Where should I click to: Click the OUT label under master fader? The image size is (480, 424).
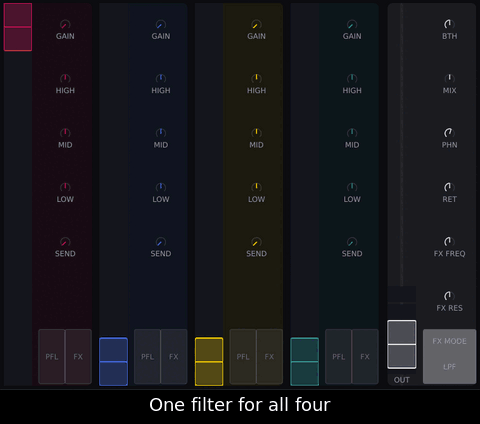(x=402, y=380)
